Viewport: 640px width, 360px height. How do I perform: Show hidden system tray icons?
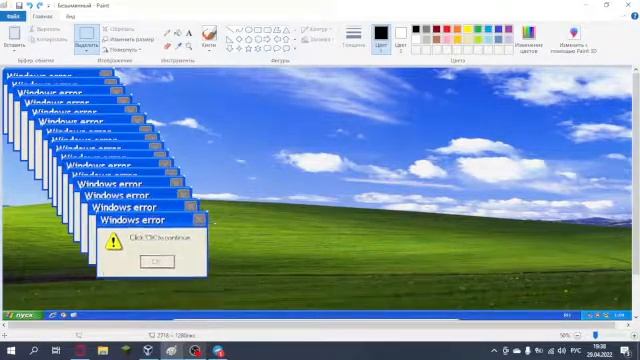(494, 351)
